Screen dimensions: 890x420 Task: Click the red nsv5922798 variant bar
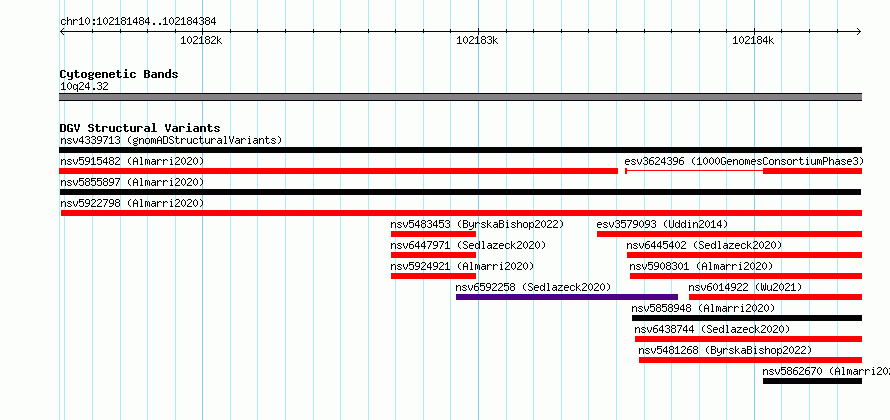pyautogui.click(x=461, y=213)
